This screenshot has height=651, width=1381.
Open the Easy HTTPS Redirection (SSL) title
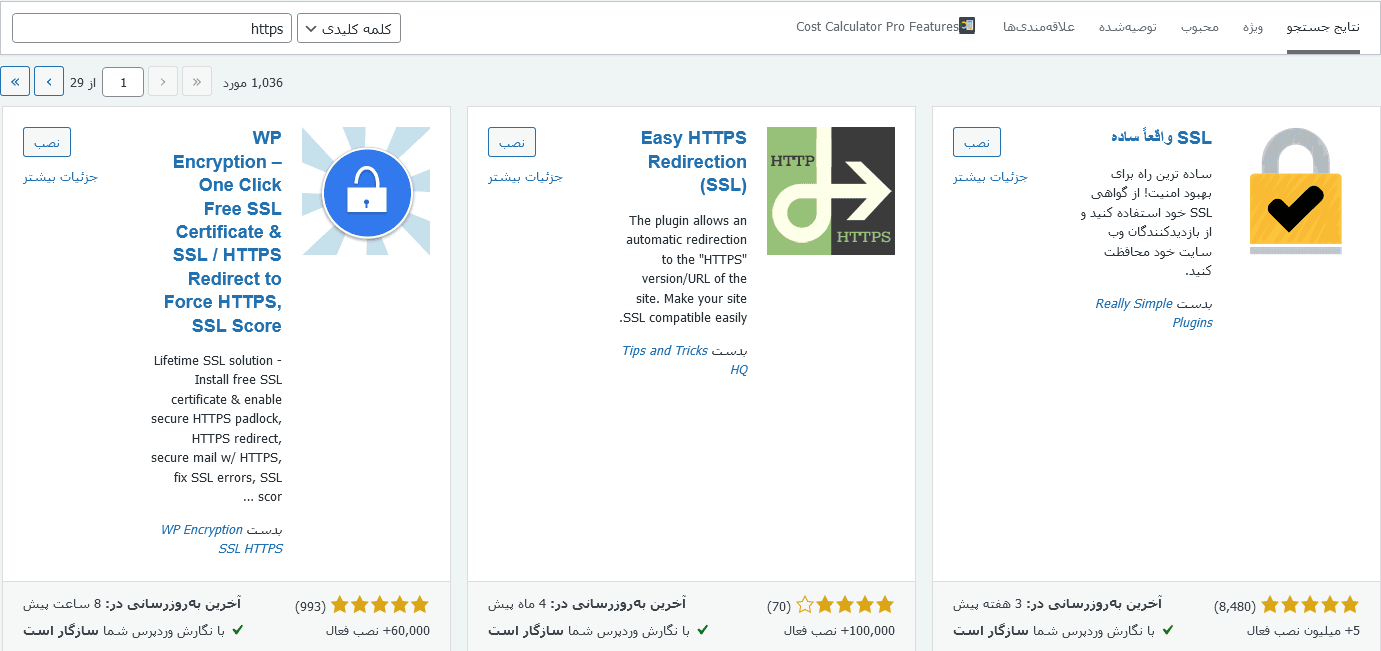[x=694, y=161]
